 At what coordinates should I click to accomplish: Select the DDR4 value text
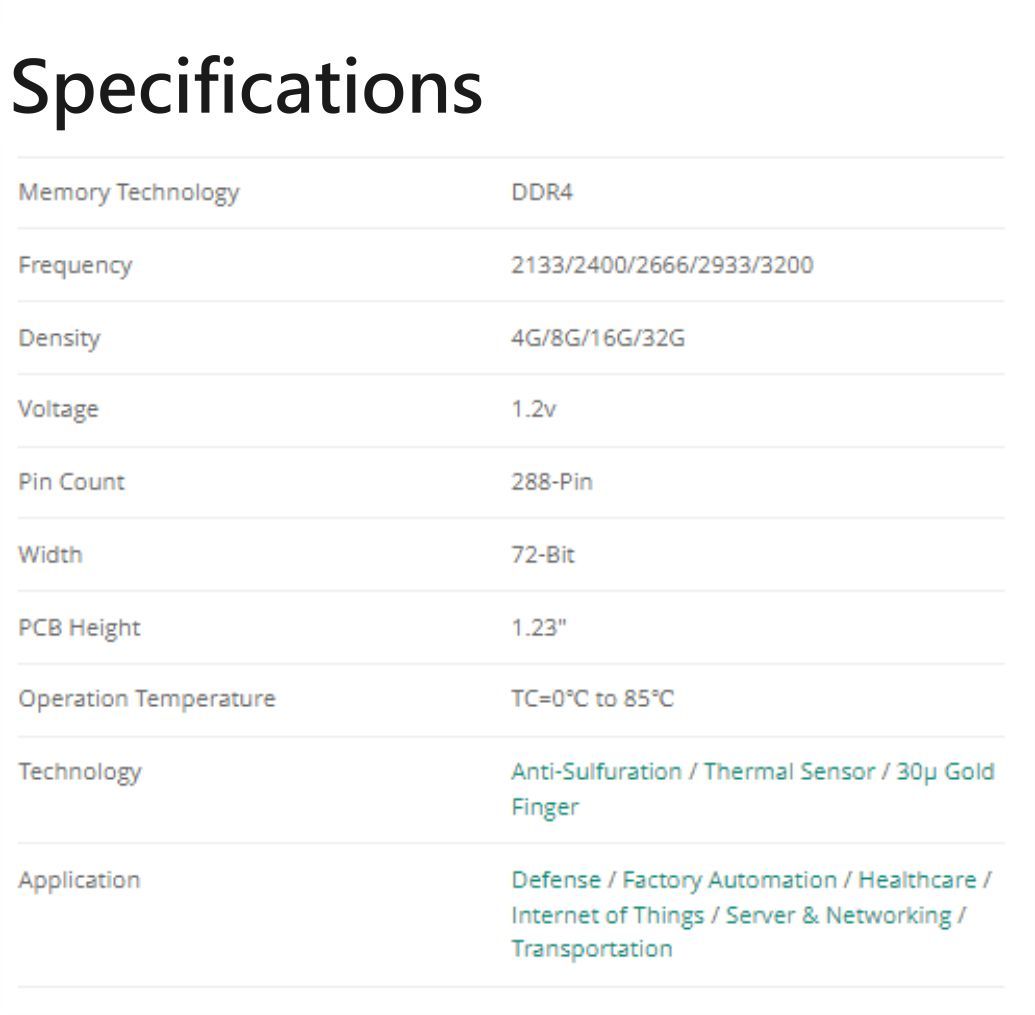click(542, 192)
